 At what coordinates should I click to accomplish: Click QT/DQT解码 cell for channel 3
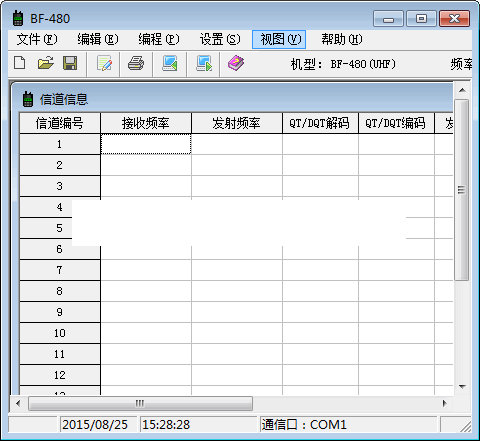pyautogui.click(x=320, y=186)
